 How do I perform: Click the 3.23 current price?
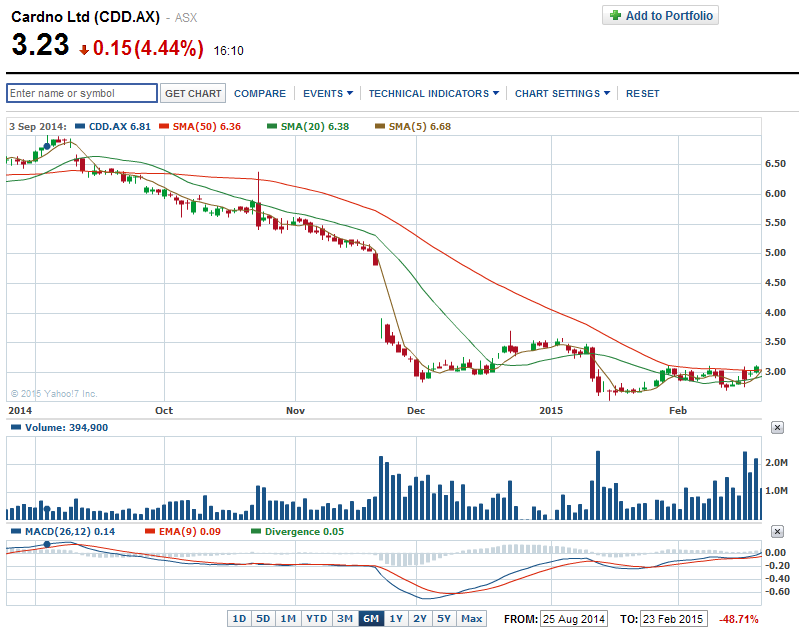[40, 44]
